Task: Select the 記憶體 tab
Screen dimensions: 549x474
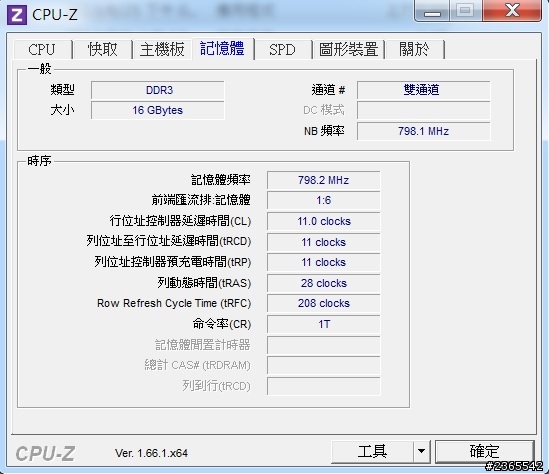Action: click(x=223, y=48)
